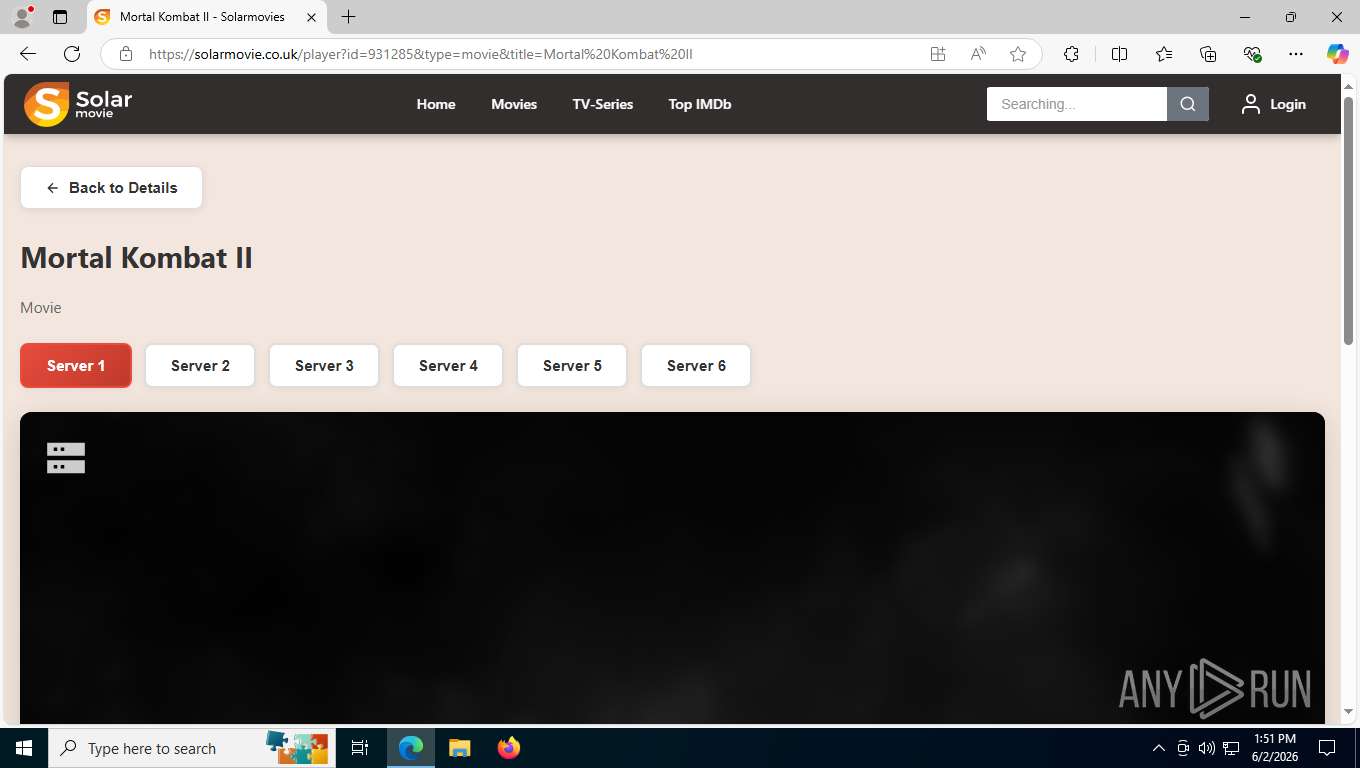Go to the Home menu item
The width and height of the screenshot is (1360, 768).
(x=436, y=104)
